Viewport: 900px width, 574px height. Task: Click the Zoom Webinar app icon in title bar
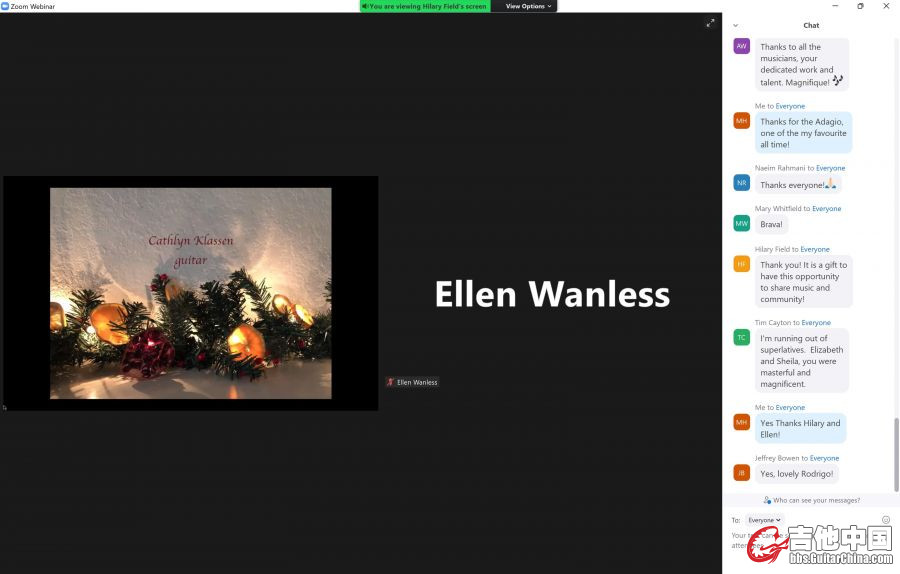pos(6,6)
